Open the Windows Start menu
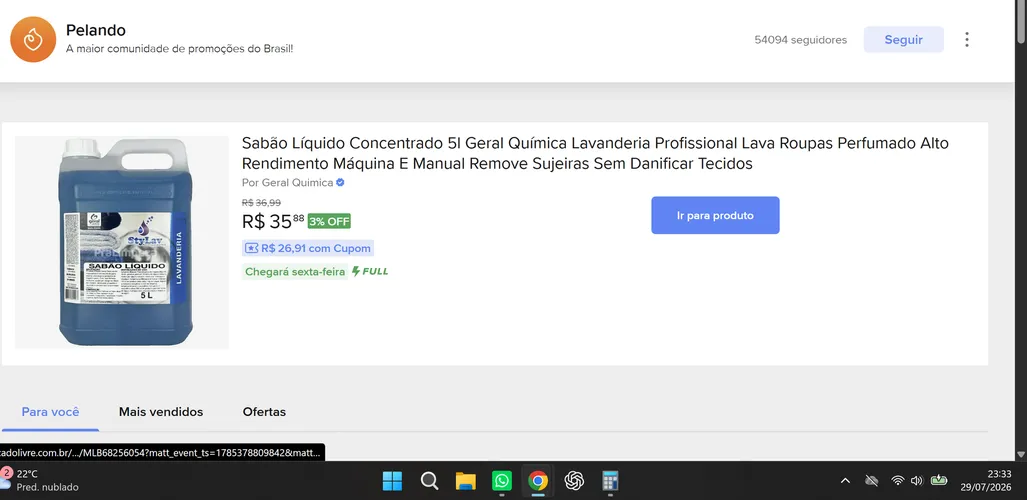 [x=392, y=481]
